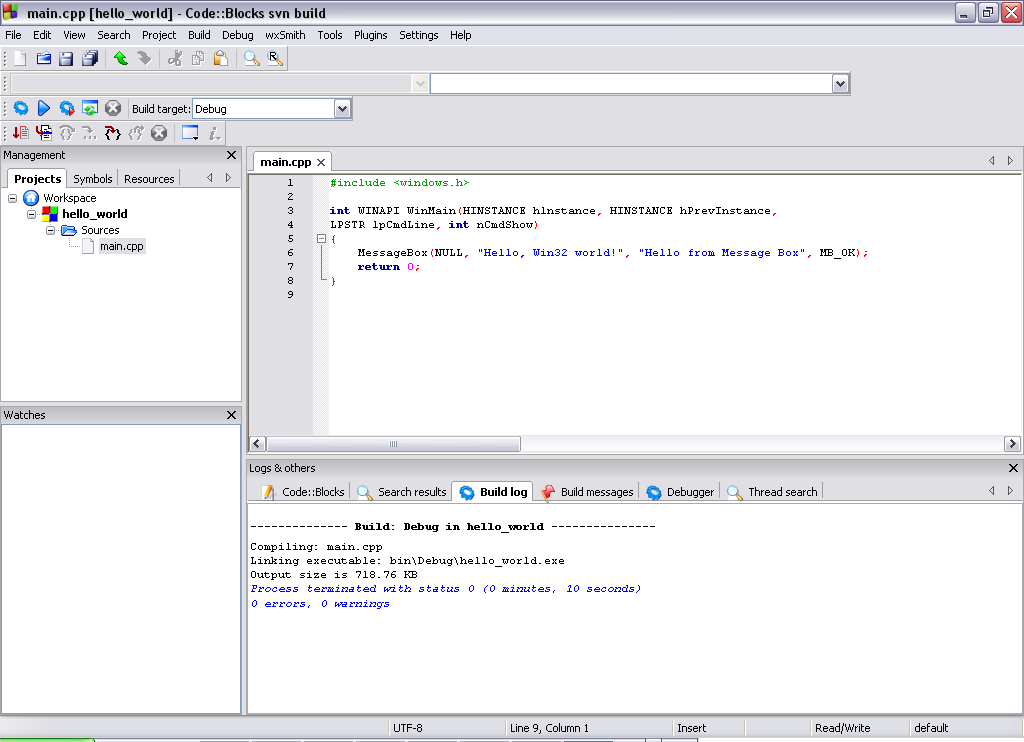1024x742 pixels.
Task: Click the Paste clipboard icon
Action: [221, 59]
